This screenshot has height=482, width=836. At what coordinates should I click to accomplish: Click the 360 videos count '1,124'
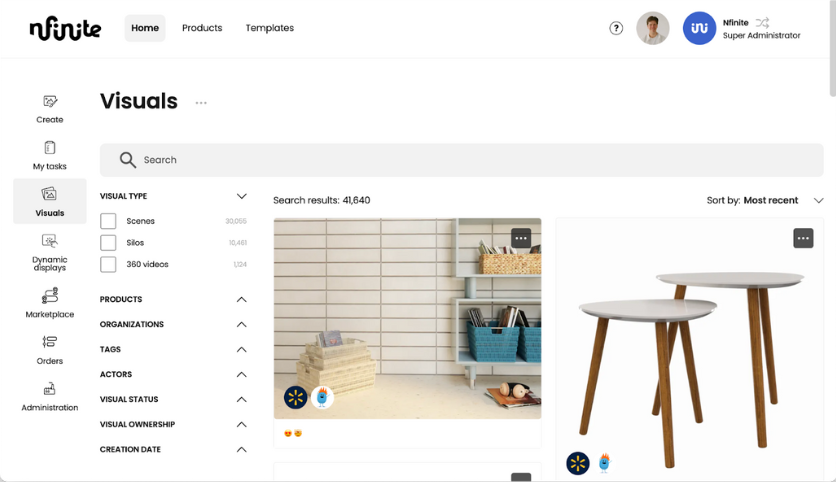pyautogui.click(x=240, y=264)
